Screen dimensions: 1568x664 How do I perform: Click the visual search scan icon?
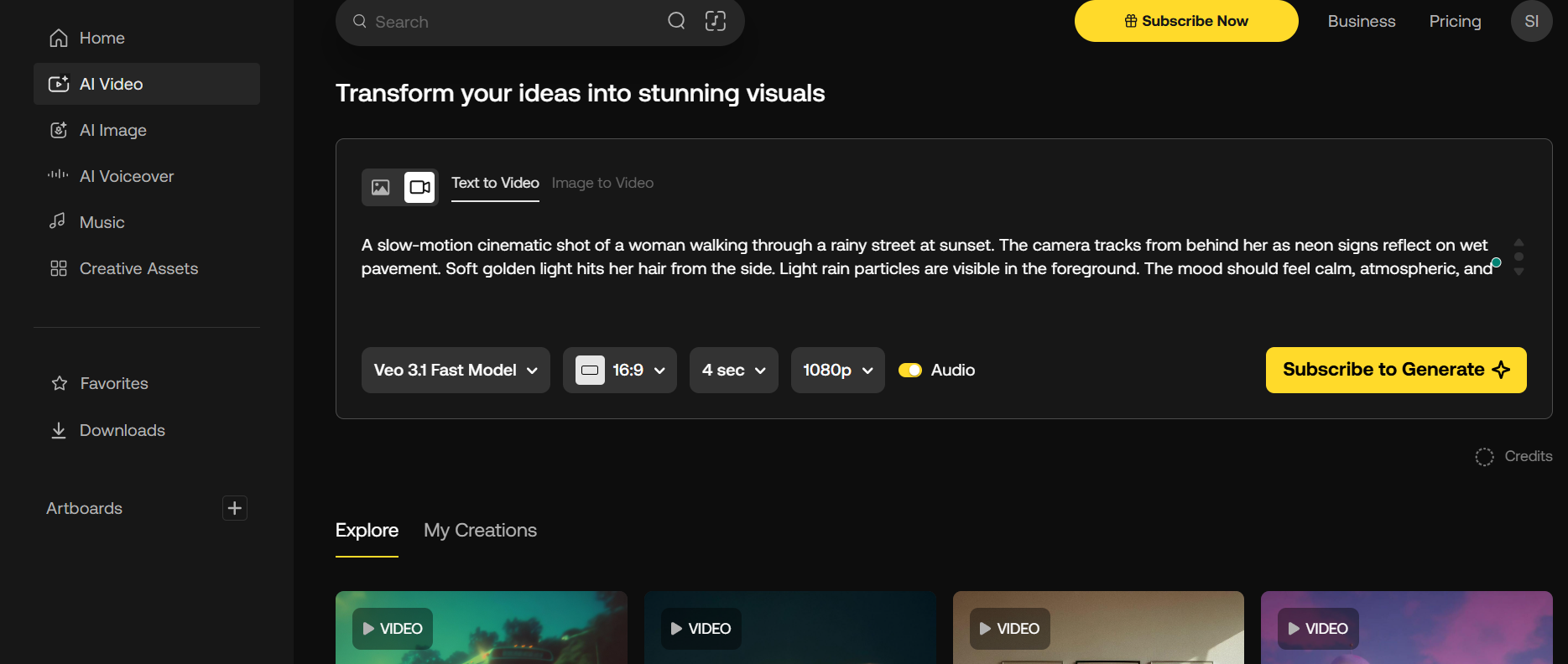coord(715,21)
